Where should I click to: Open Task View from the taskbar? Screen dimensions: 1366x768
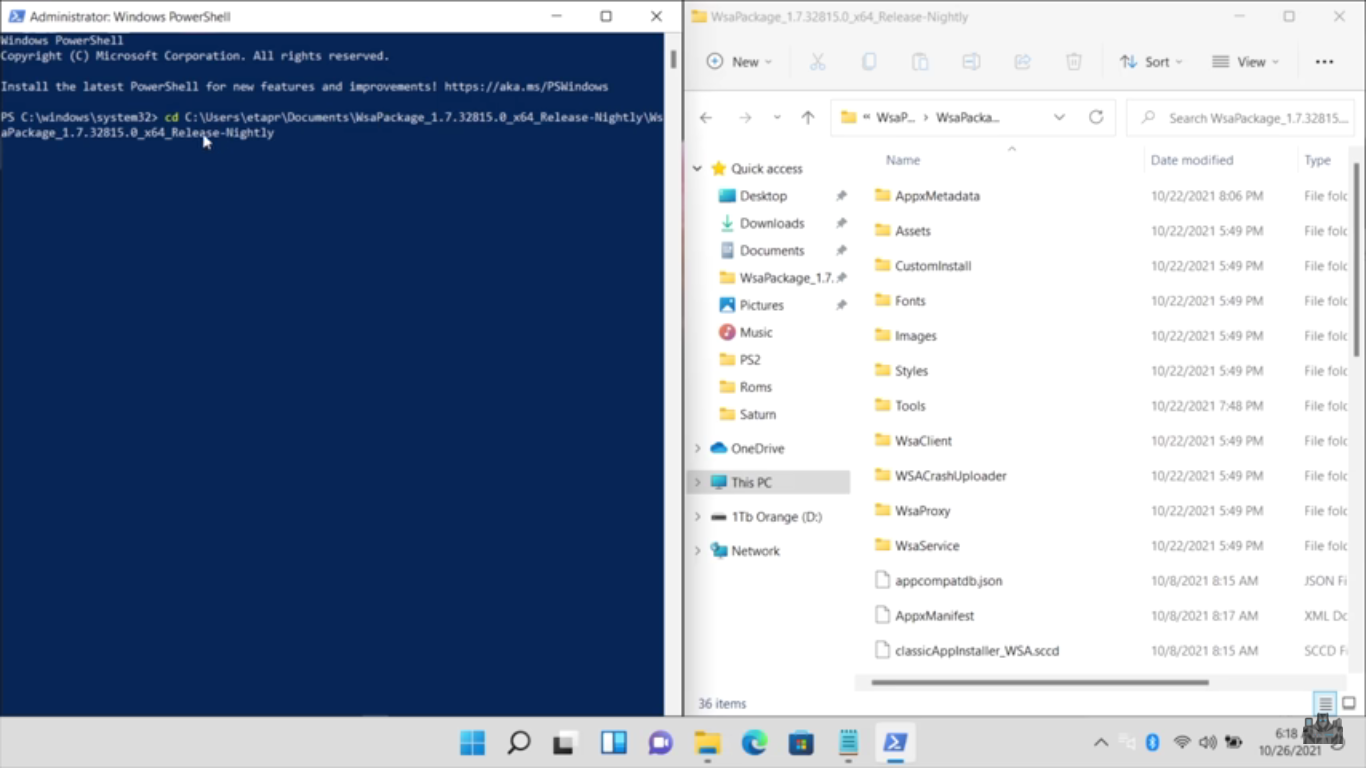click(564, 743)
